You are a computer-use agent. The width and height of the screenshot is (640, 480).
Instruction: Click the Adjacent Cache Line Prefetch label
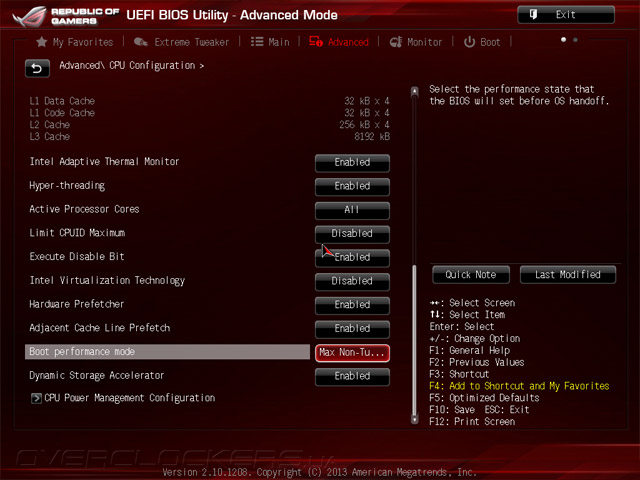point(100,328)
